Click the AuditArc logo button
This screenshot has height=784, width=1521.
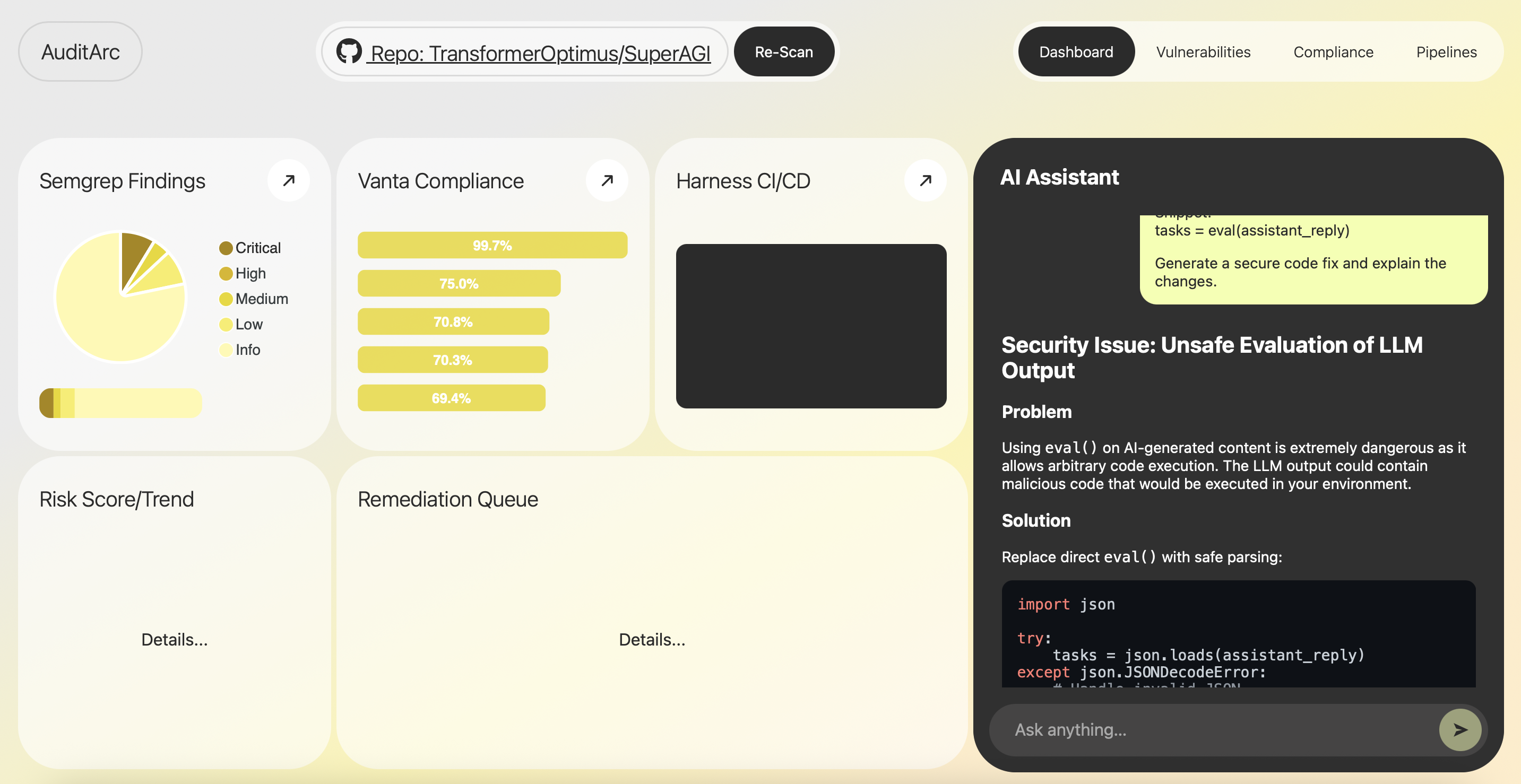tap(80, 52)
